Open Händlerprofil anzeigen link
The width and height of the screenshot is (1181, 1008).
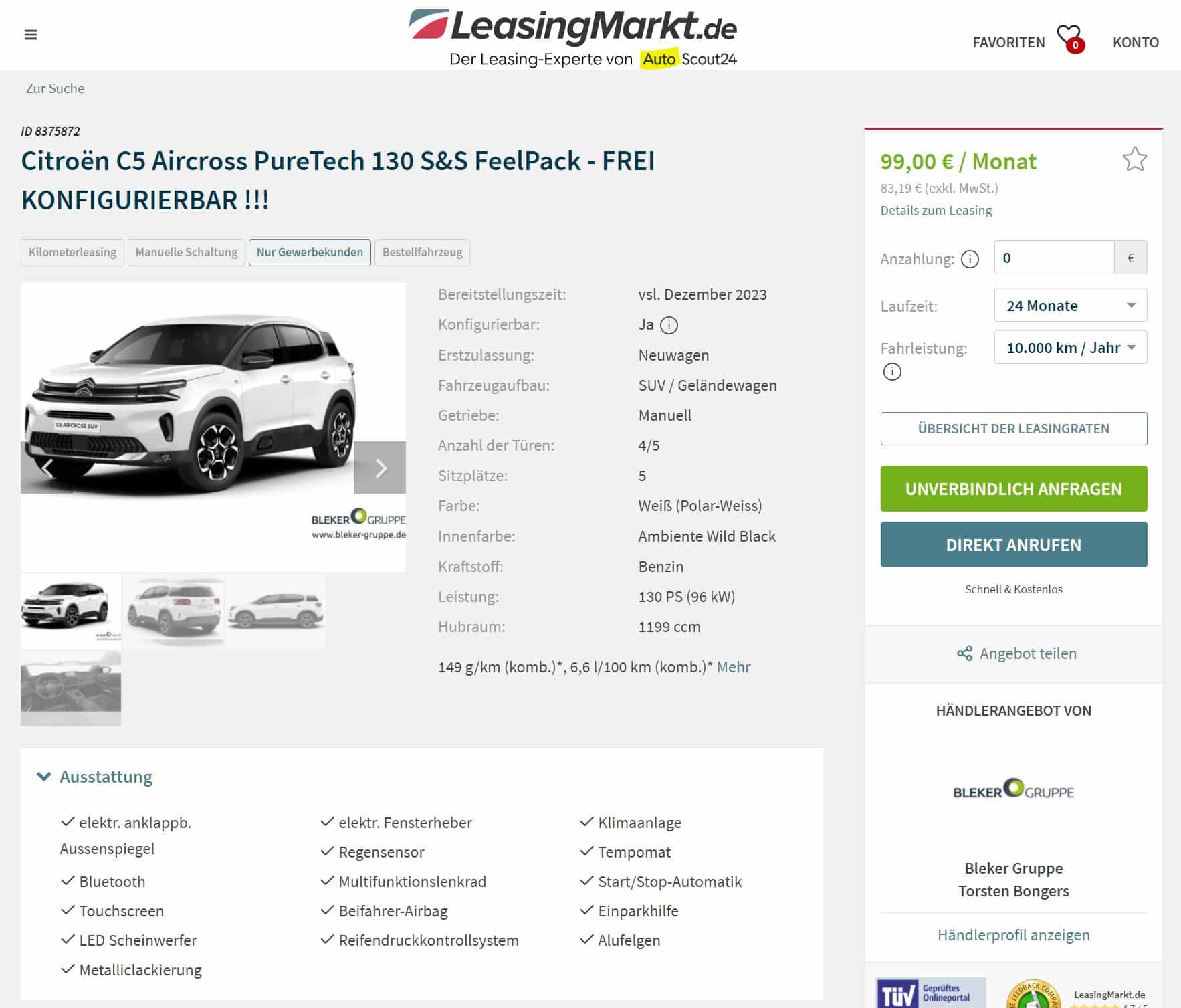pos(1014,935)
